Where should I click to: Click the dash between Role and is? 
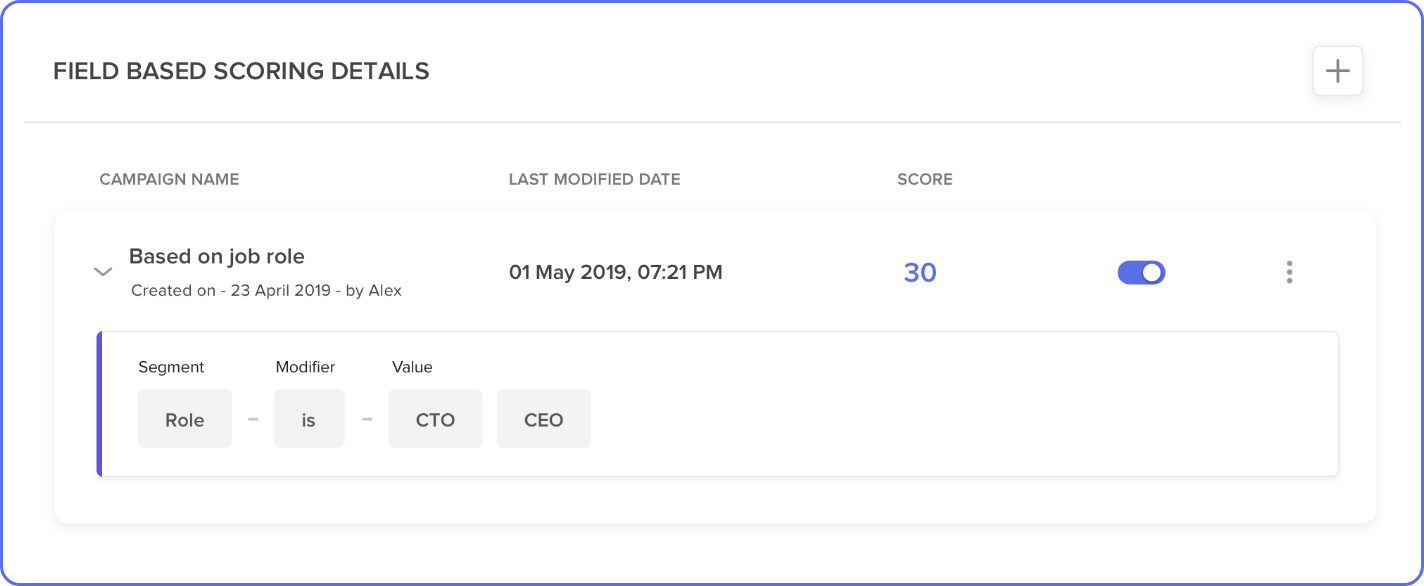click(253, 419)
